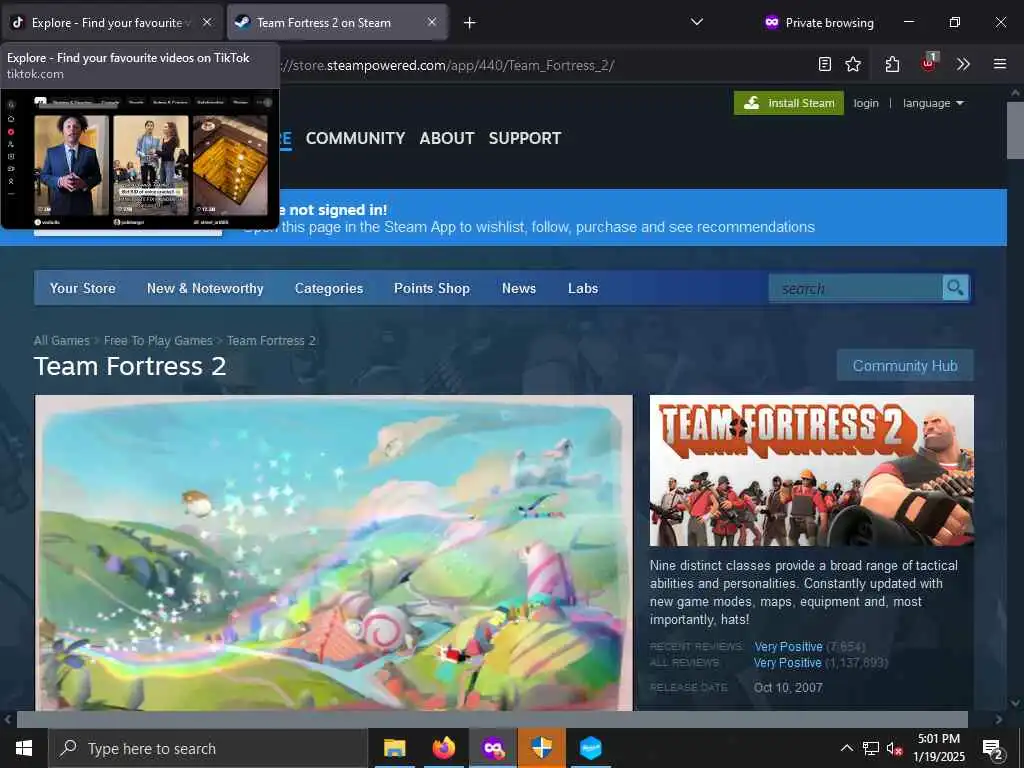This screenshot has width=1024, height=768.
Task: Click the login link
Action: [x=866, y=103]
